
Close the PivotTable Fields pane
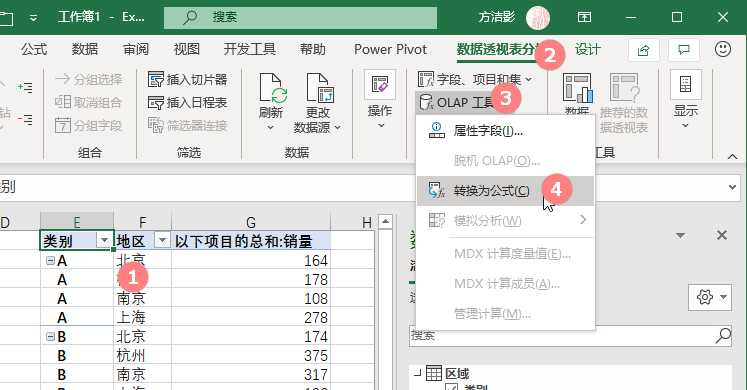pyautogui.click(x=722, y=235)
